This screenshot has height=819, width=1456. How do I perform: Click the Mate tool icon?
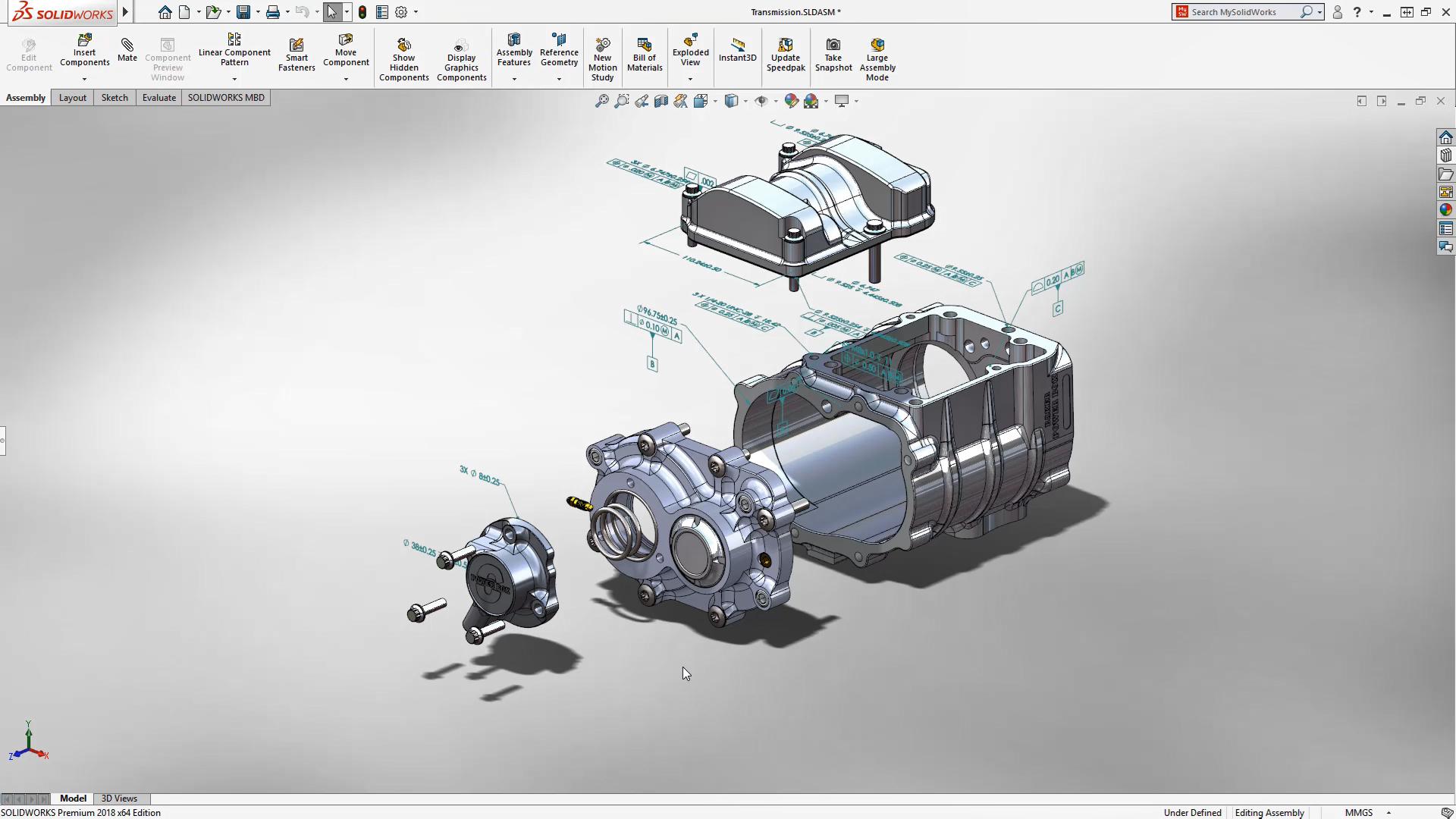point(127,46)
